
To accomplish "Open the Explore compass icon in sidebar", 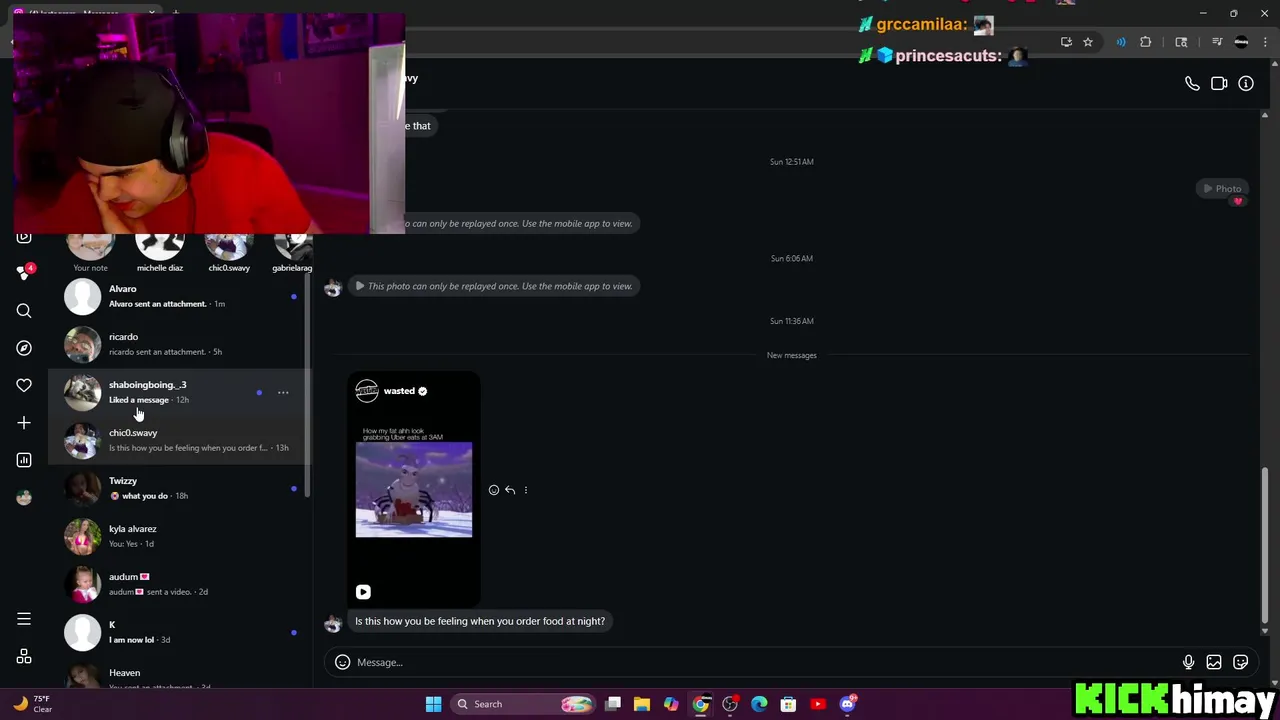I will coord(24,348).
